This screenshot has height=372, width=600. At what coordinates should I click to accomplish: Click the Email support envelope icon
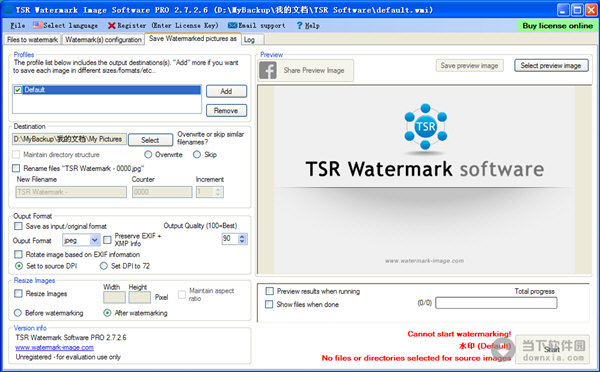pyautogui.click(x=232, y=26)
